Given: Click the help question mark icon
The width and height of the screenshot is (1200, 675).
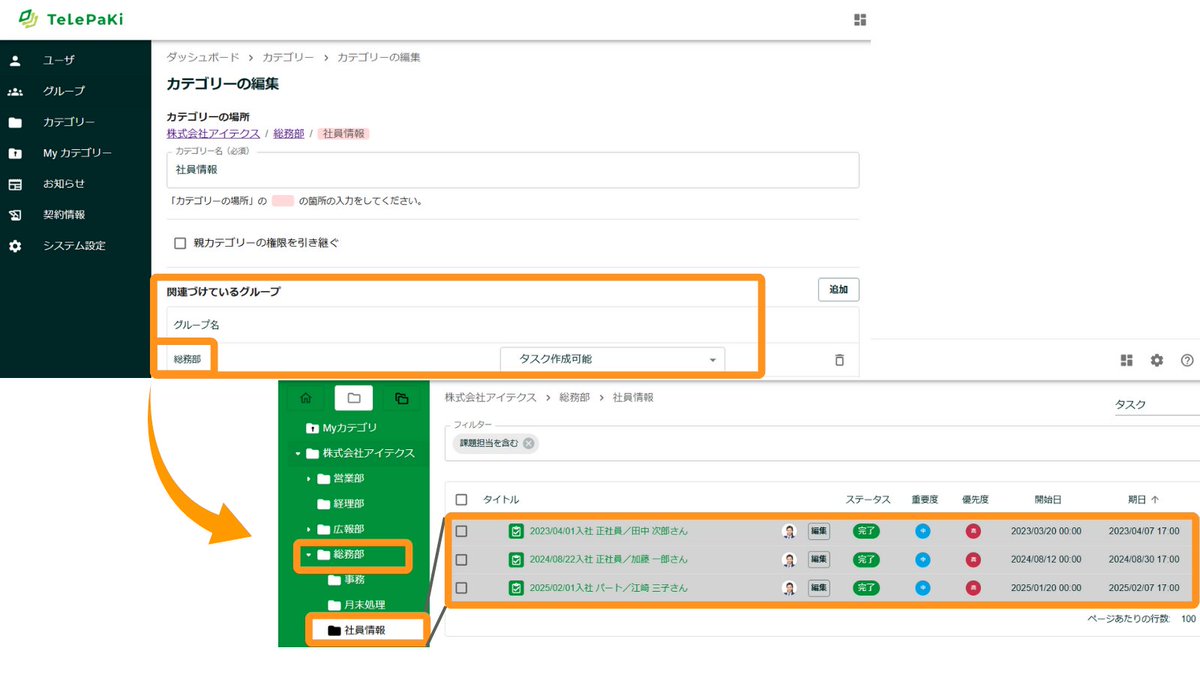Looking at the screenshot, I should pos(1187,360).
